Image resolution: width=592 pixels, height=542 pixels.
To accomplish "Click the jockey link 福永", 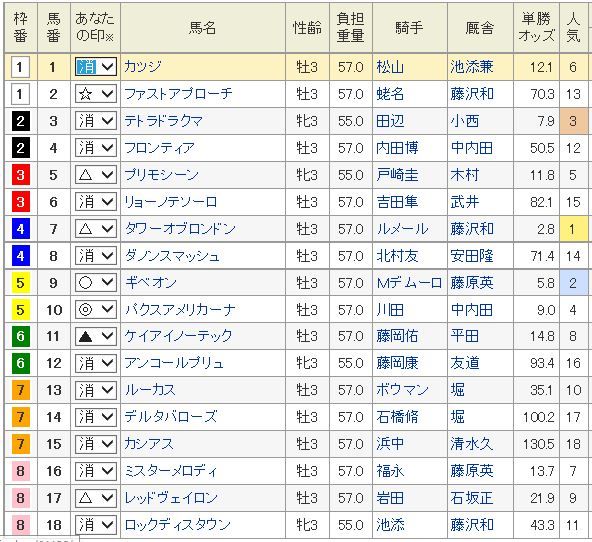I will tap(390, 471).
